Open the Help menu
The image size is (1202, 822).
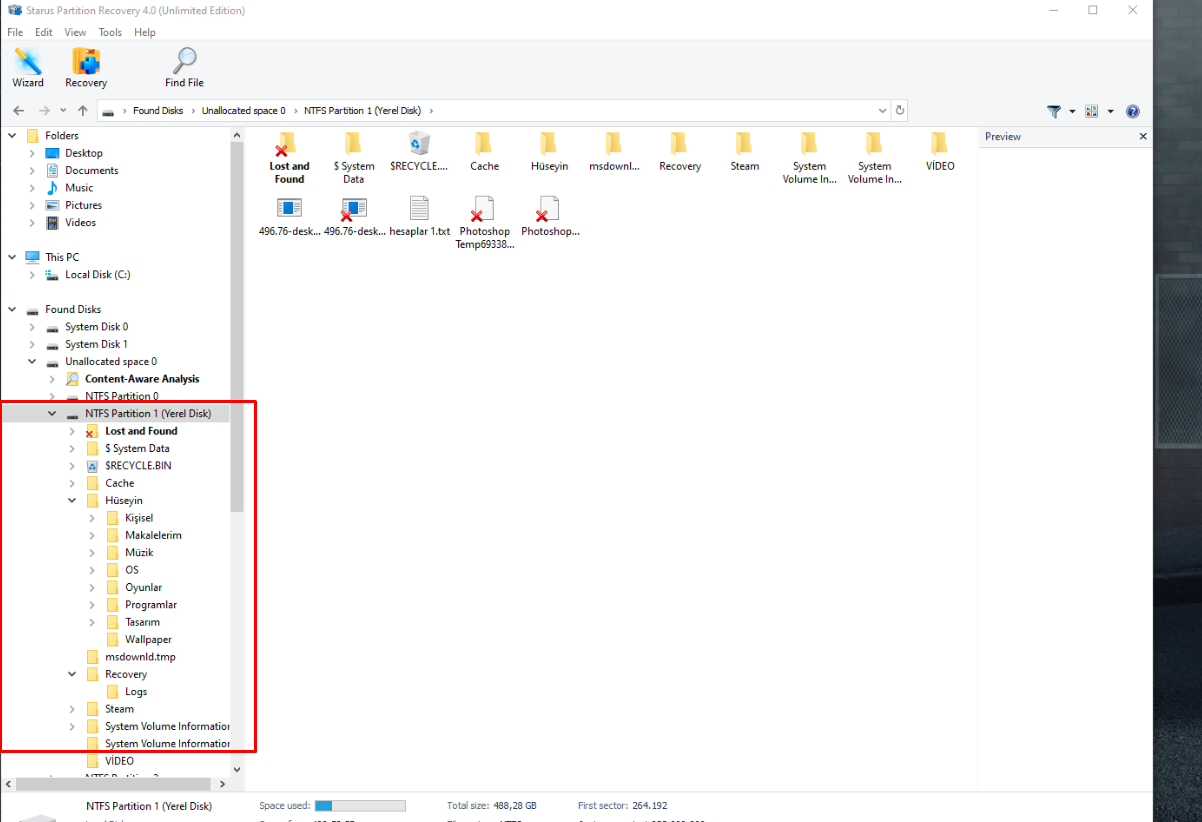click(x=145, y=32)
